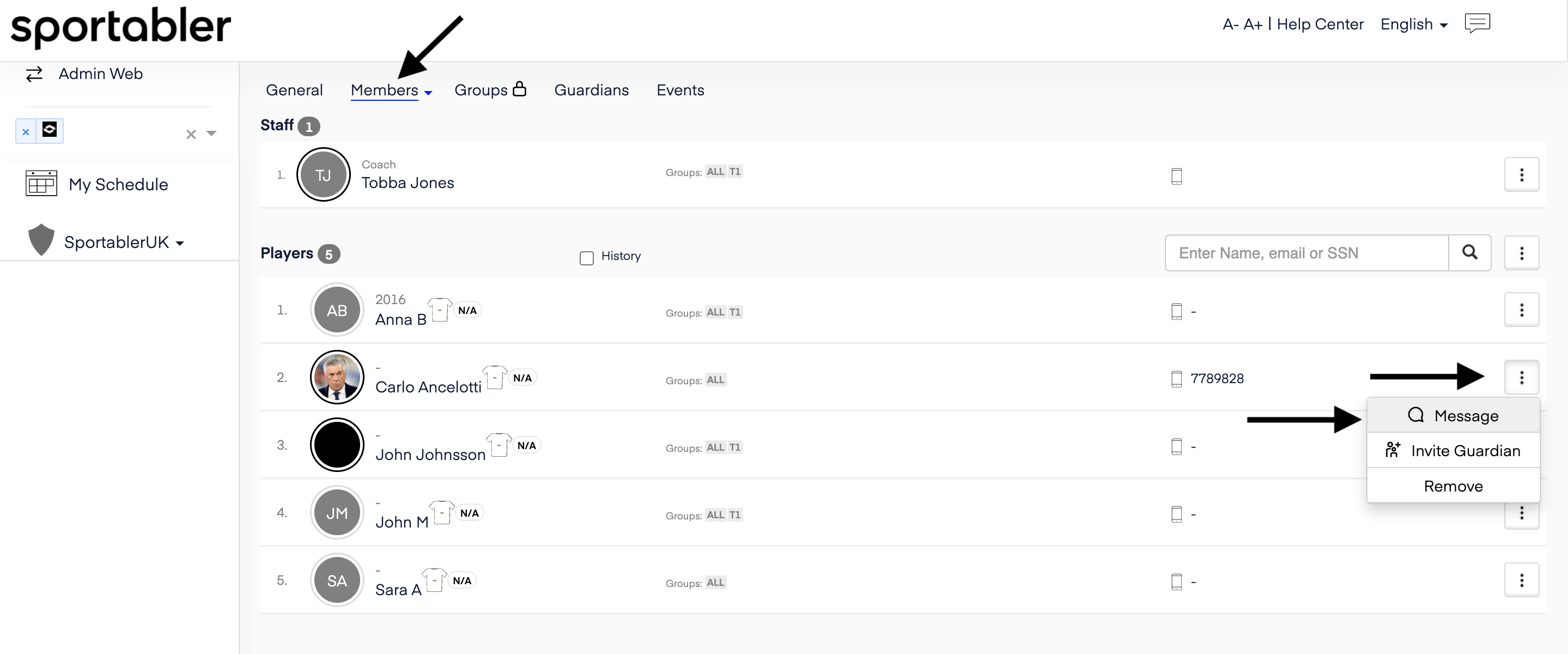1568x654 pixels.
Task: Switch to the Guardians tab
Action: click(591, 90)
